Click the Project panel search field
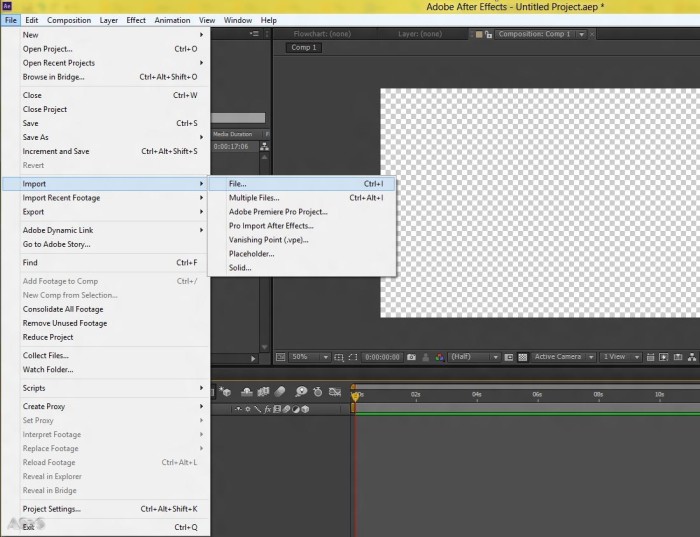The image size is (700, 537). pos(238,117)
